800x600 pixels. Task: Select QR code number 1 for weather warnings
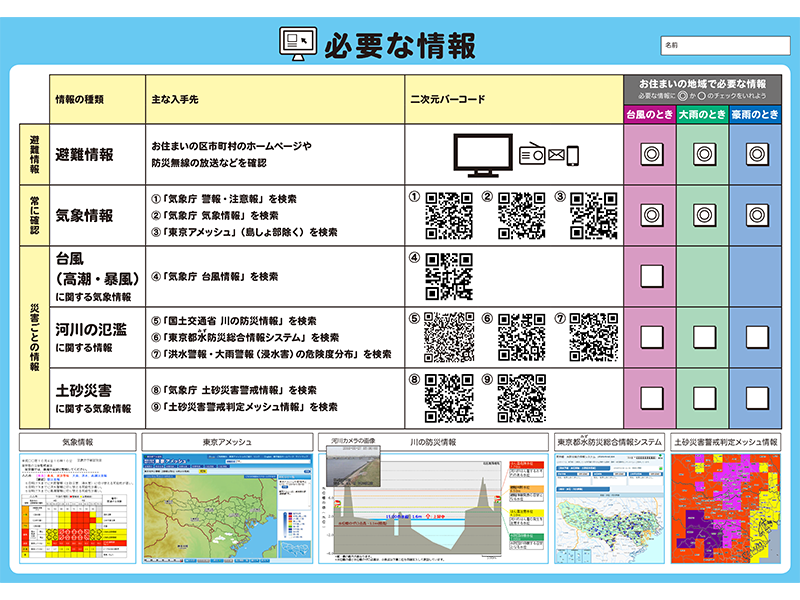tap(448, 215)
